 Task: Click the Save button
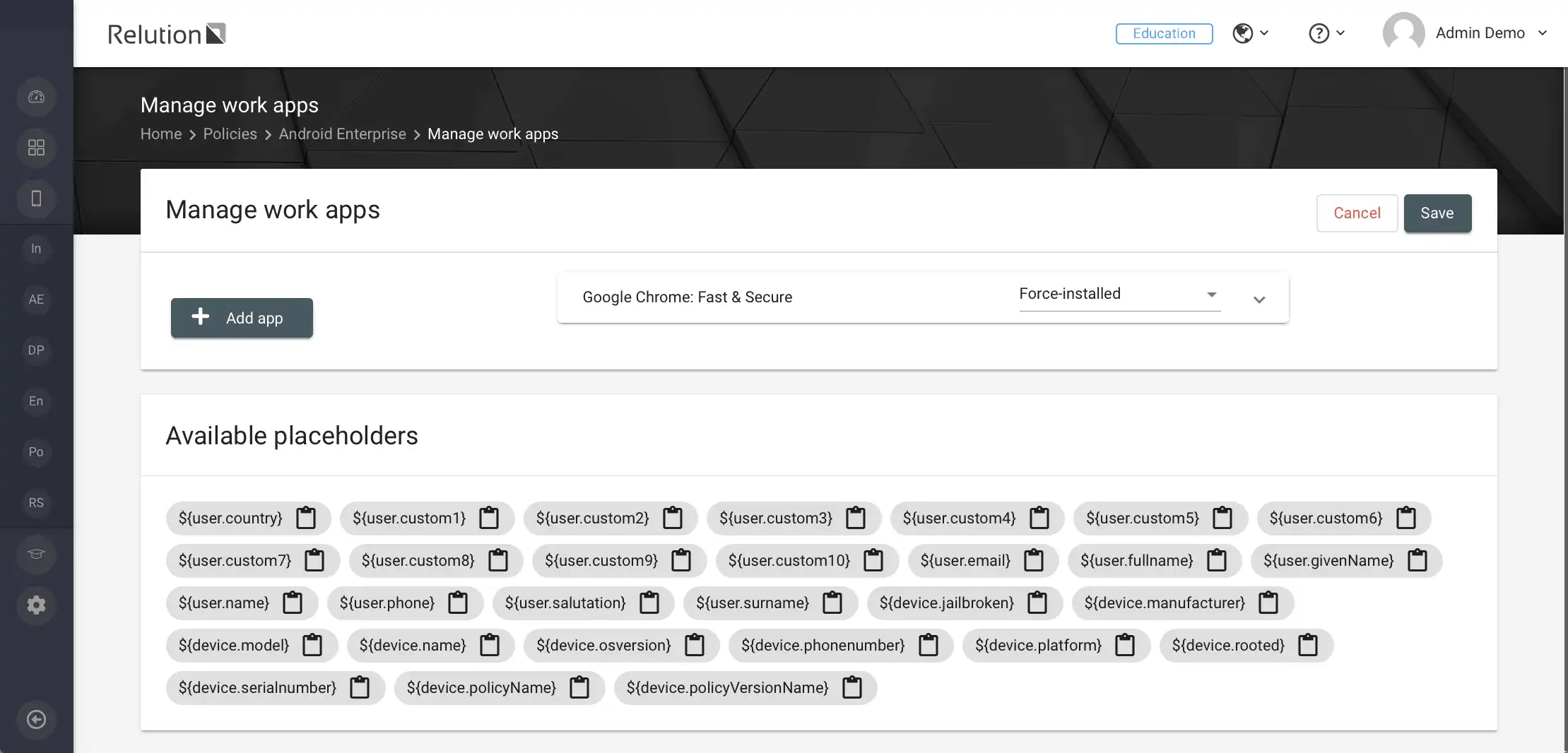click(x=1437, y=213)
